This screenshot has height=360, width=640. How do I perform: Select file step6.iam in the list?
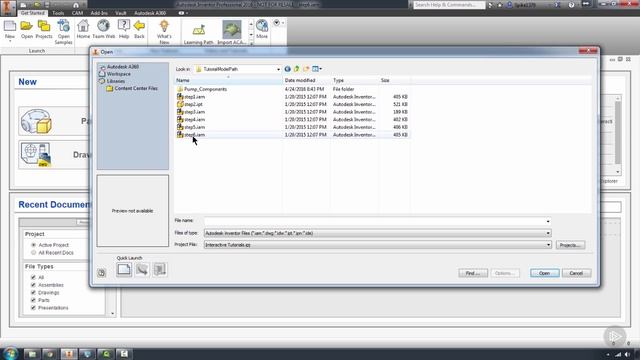pyautogui.click(x=194, y=135)
